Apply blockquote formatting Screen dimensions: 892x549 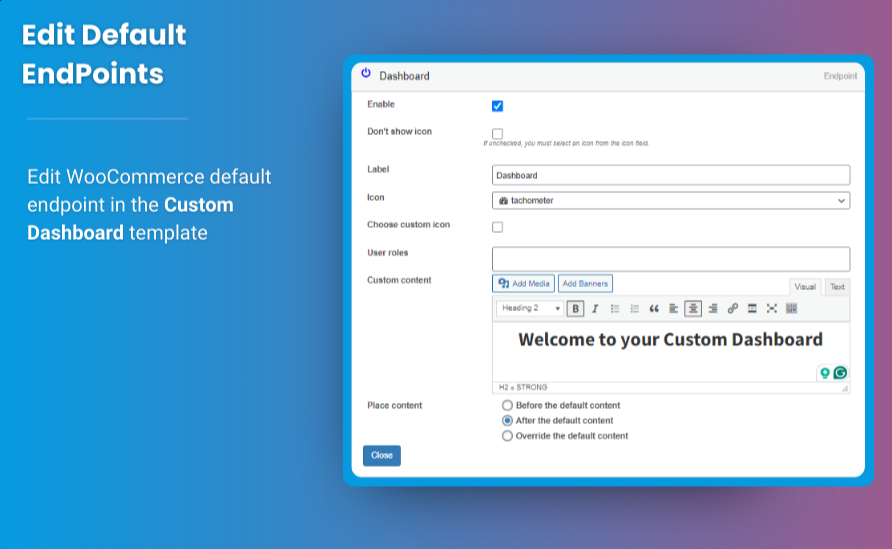[x=654, y=309]
